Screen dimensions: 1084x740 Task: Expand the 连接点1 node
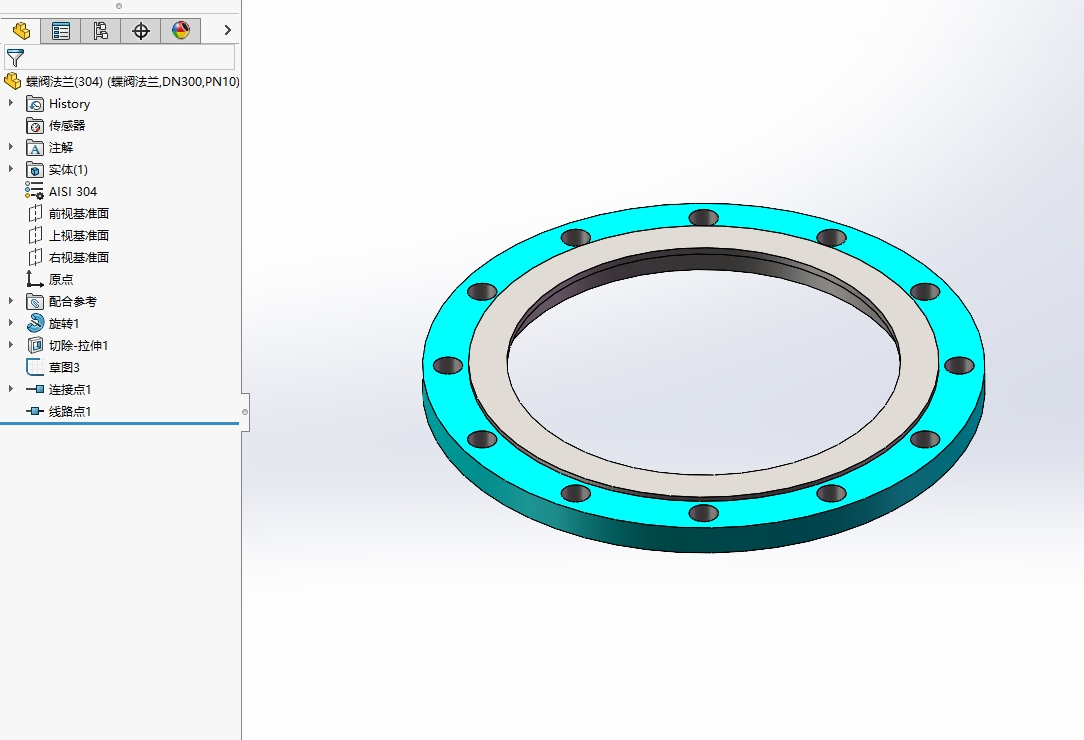(10, 389)
